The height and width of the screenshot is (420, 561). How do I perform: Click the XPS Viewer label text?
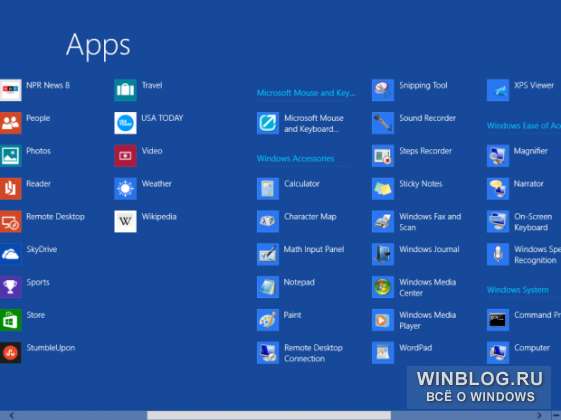tap(534, 85)
